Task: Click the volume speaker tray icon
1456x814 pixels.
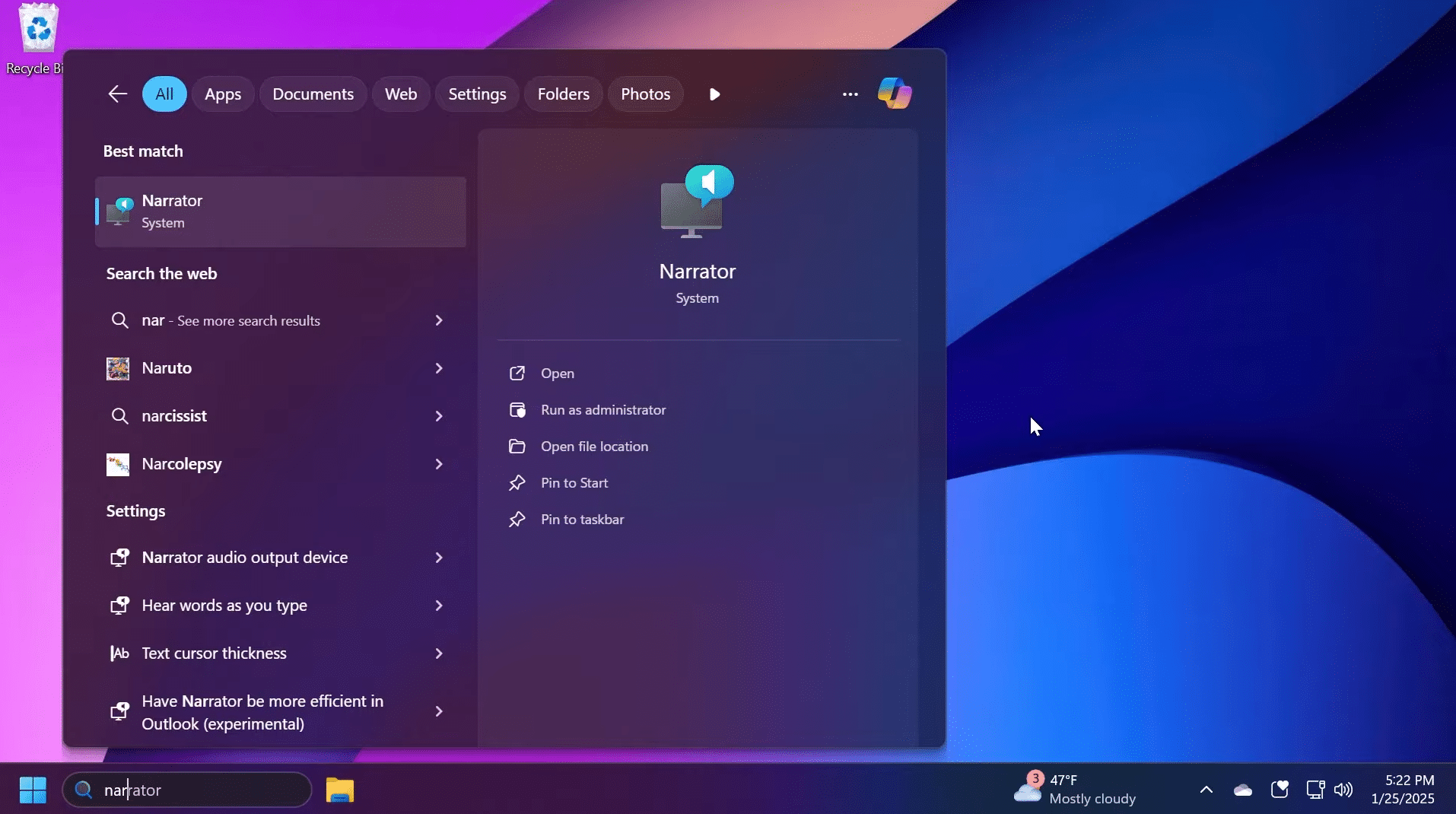Action: coord(1343,790)
